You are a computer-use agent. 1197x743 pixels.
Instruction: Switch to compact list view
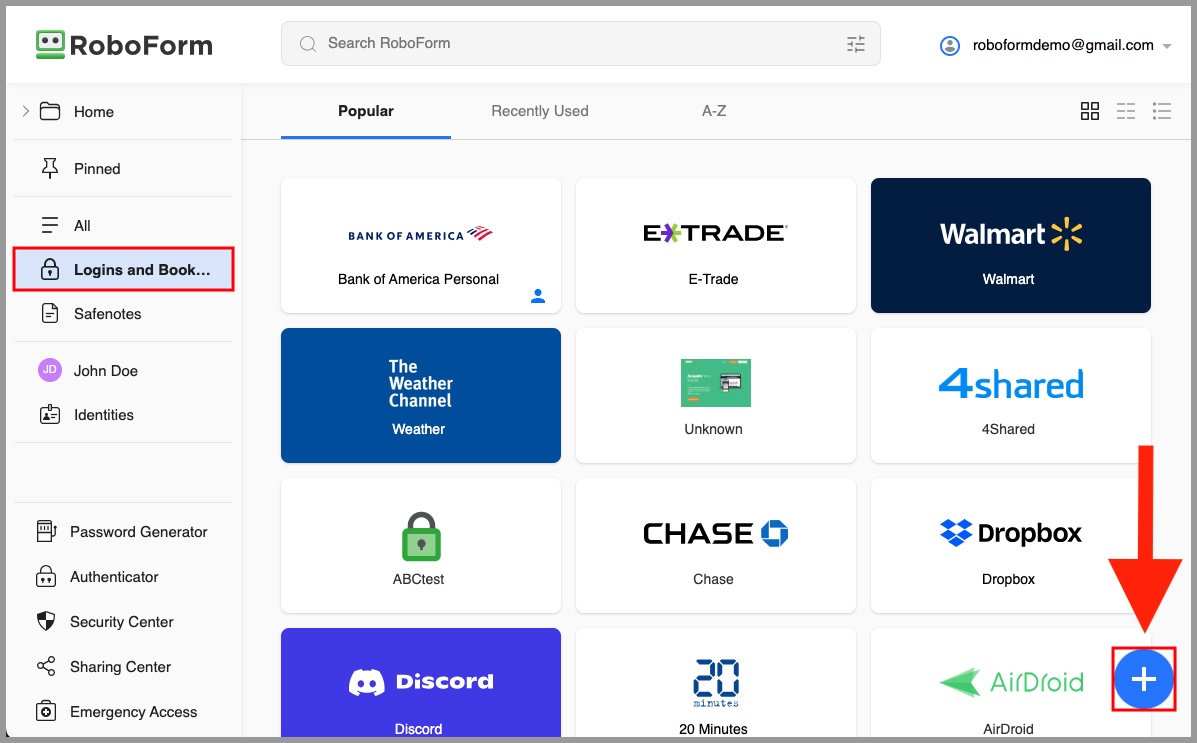[1126, 111]
